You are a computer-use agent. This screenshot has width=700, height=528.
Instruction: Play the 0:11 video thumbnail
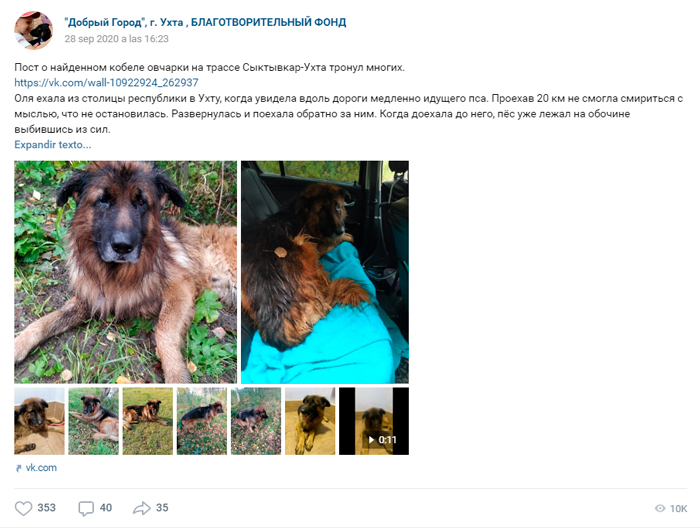(x=374, y=421)
